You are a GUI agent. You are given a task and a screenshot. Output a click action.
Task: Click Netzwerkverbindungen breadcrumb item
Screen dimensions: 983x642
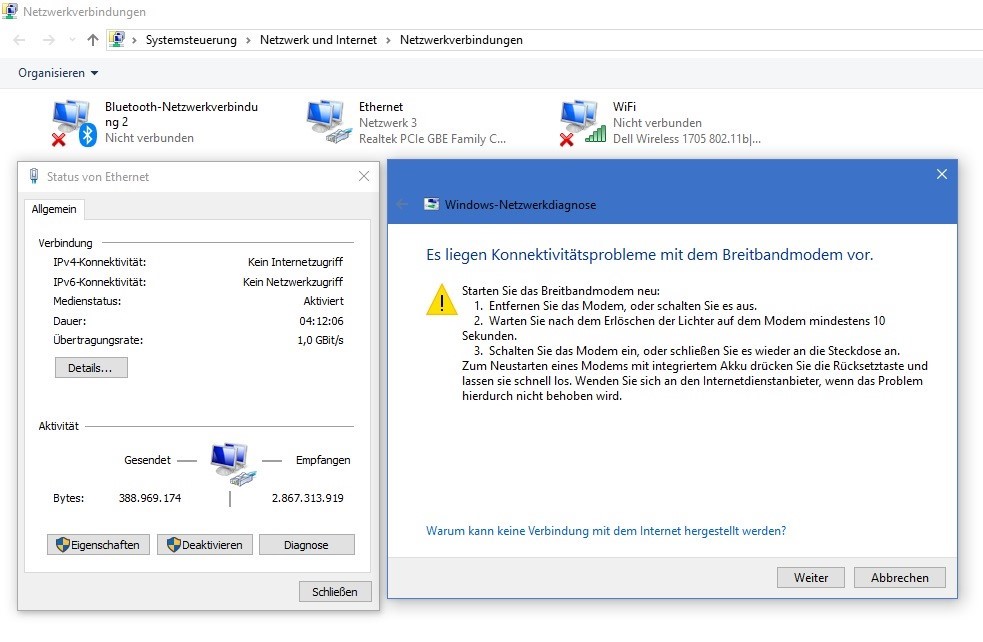pos(461,40)
